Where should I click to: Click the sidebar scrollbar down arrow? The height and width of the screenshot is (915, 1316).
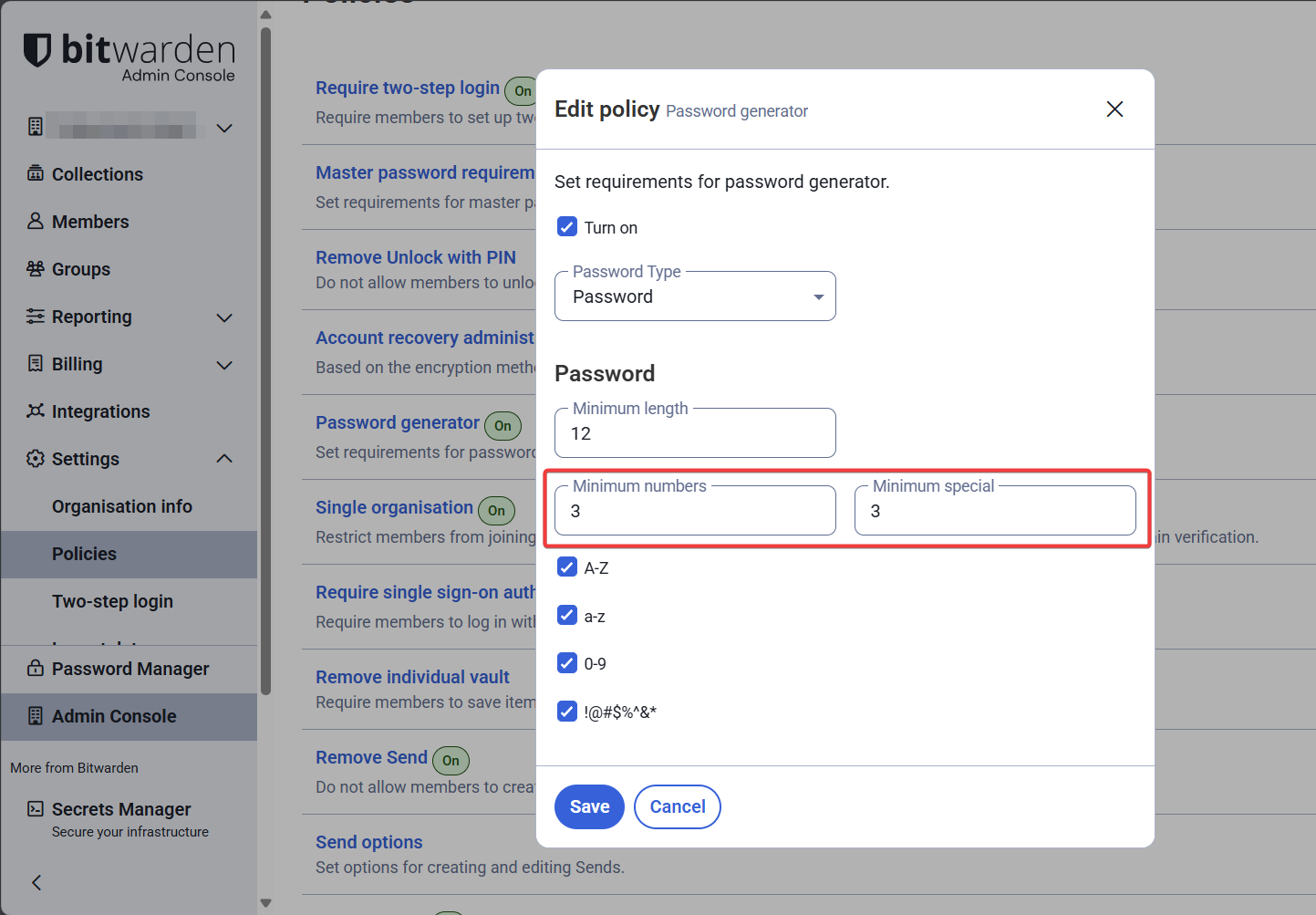click(265, 903)
